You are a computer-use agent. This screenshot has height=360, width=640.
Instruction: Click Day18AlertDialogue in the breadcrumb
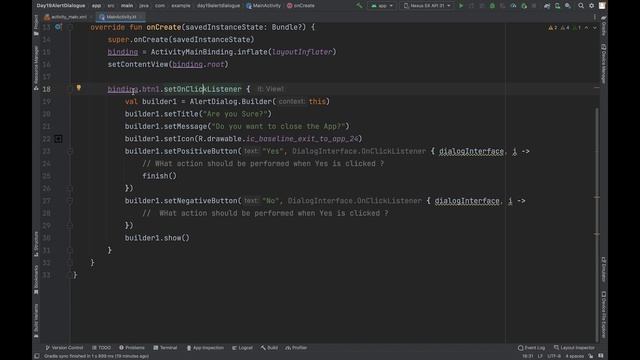pos(61,6)
